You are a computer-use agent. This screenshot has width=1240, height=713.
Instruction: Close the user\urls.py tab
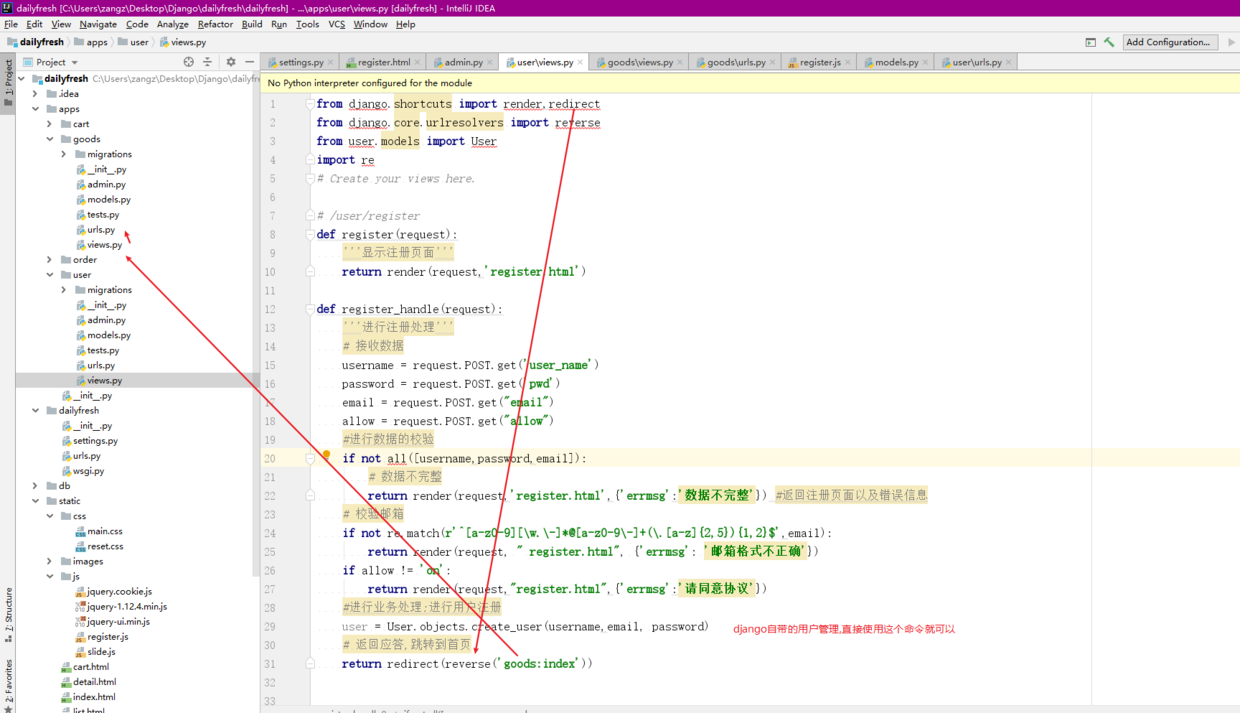coord(1009,62)
